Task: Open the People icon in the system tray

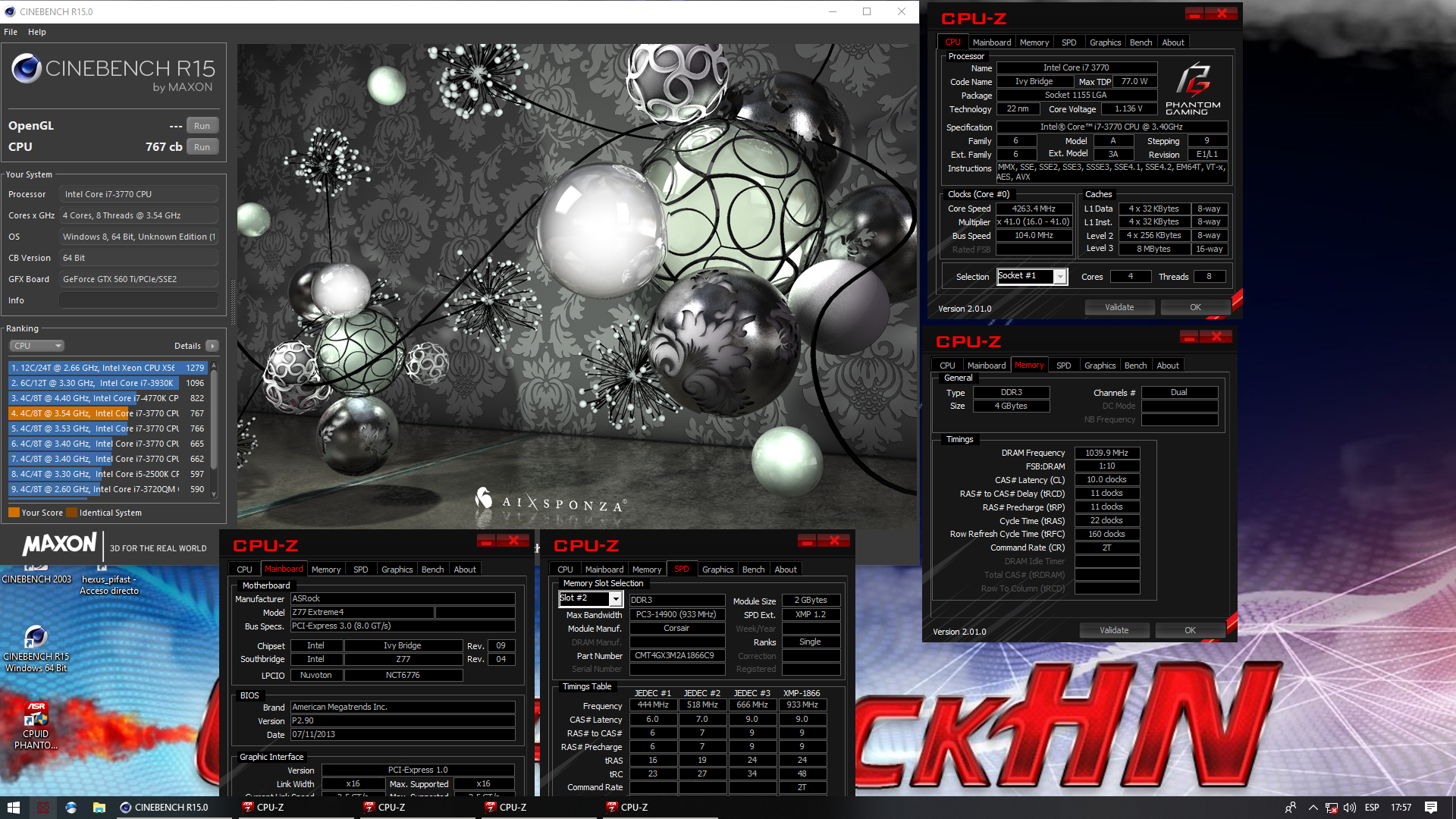Action: 1290,808
